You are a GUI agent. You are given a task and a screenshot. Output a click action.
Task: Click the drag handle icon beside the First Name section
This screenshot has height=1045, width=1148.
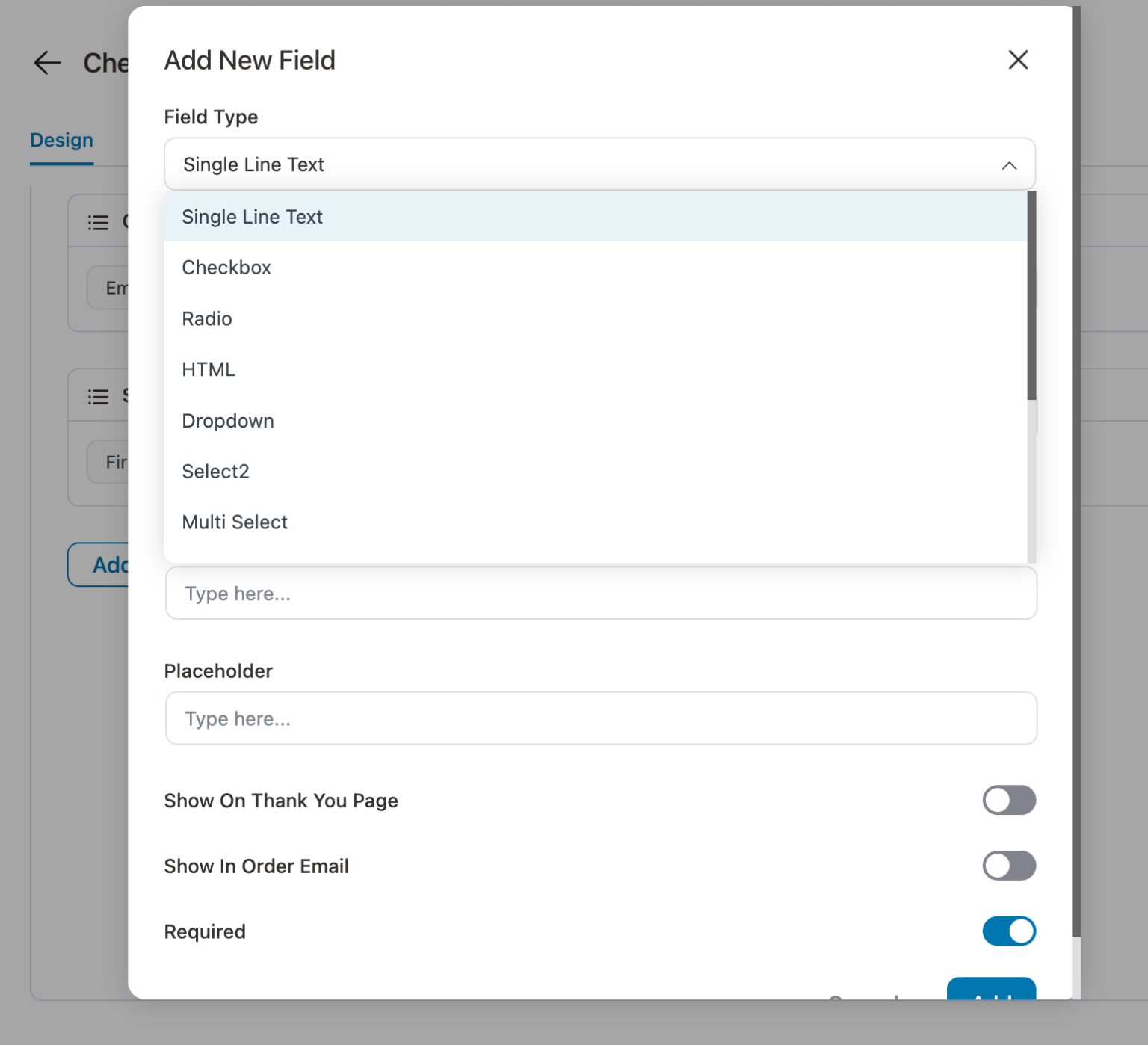coord(98,396)
